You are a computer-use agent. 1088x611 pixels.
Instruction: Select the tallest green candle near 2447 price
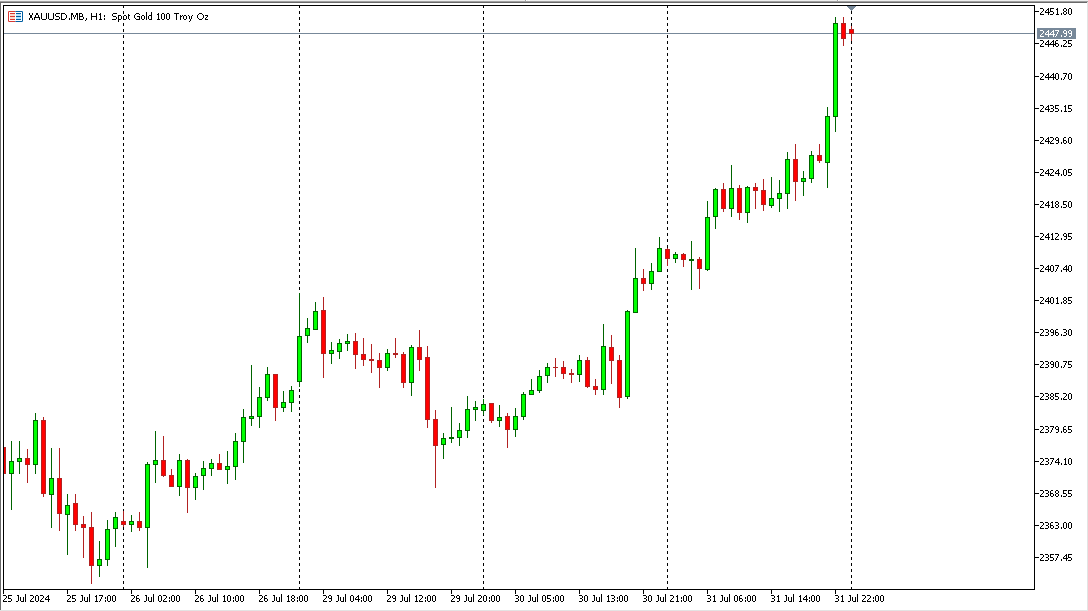[835, 70]
